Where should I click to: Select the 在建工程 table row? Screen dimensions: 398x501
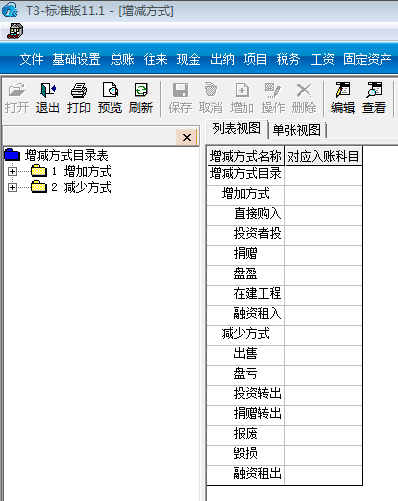284,295
